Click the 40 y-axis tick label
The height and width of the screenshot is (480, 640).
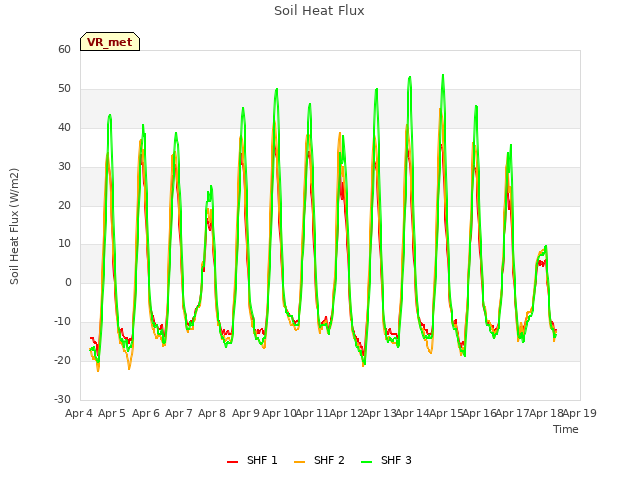(64, 128)
